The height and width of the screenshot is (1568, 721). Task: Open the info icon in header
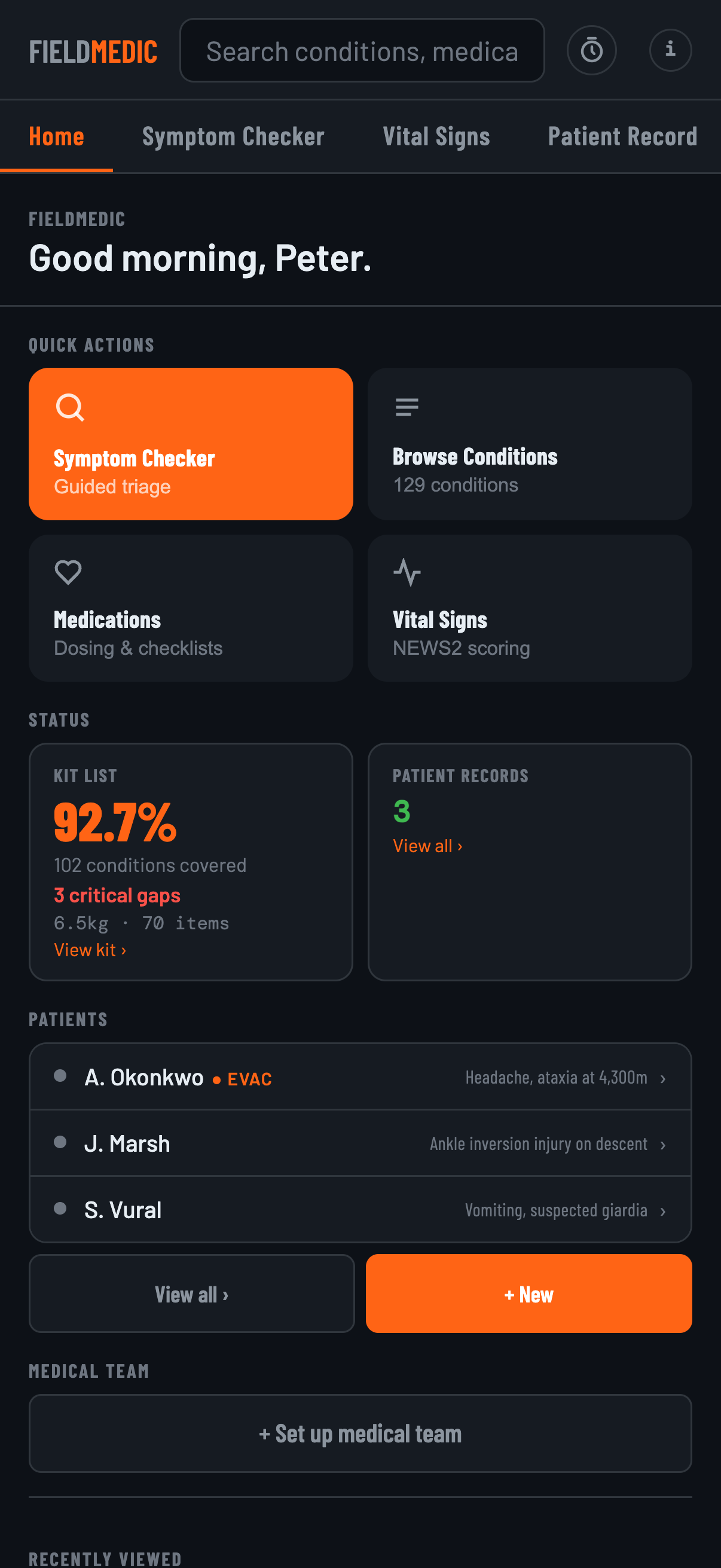point(670,50)
